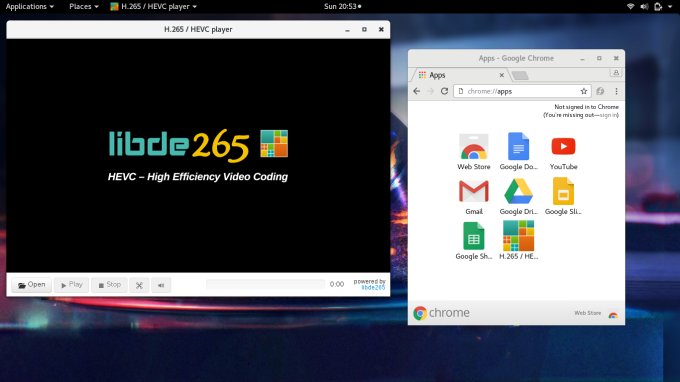The height and width of the screenshot is (382, 680).
Task: Minimize the HEVC player window
Action: [347, 29]
